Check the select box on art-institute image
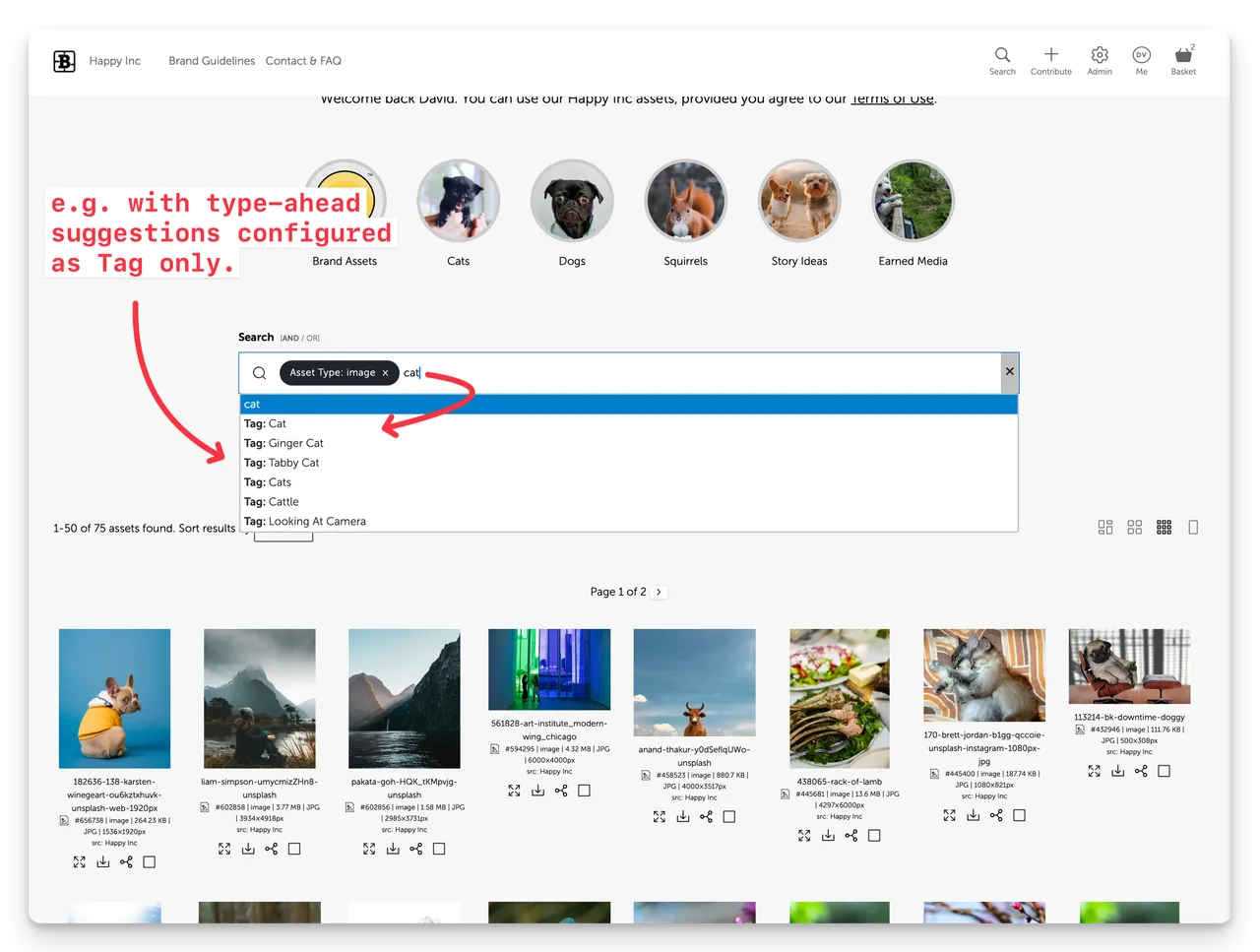The width and height of the screenshot is (1260, 952). click(x=584, y=791)
